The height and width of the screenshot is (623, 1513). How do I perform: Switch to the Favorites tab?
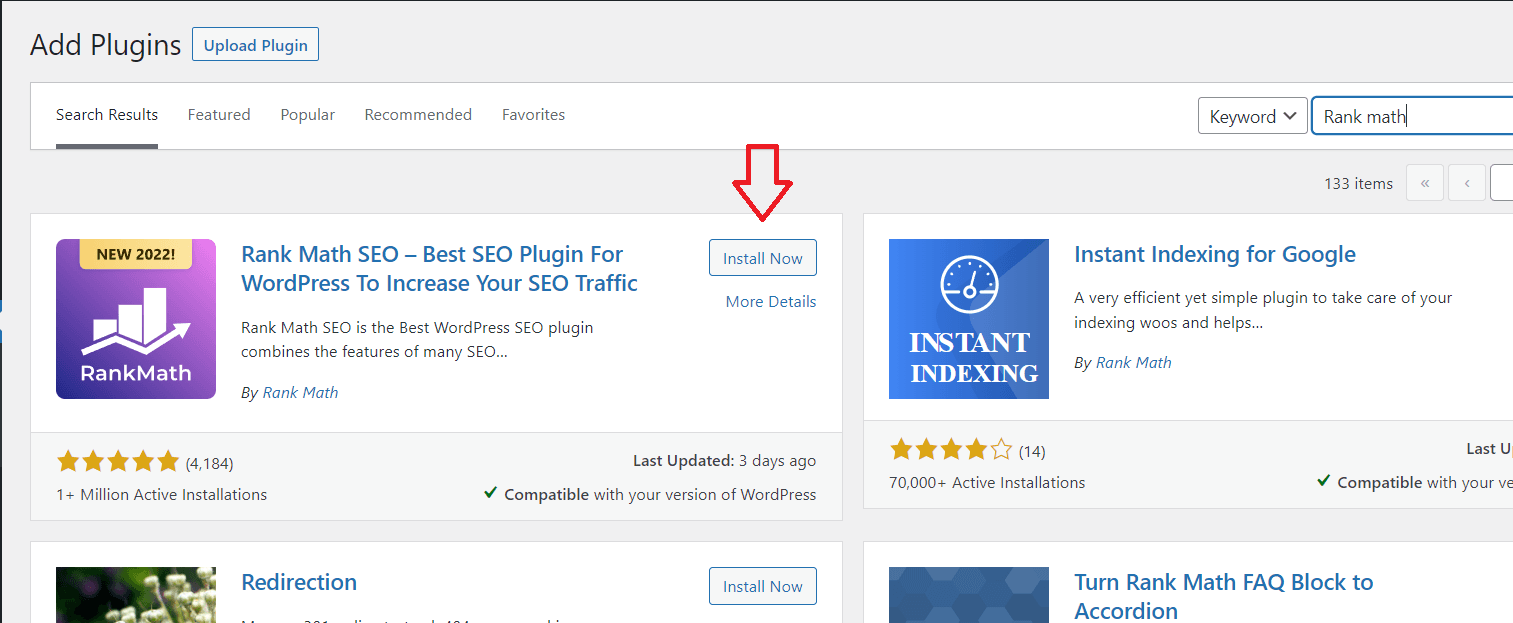533,115
